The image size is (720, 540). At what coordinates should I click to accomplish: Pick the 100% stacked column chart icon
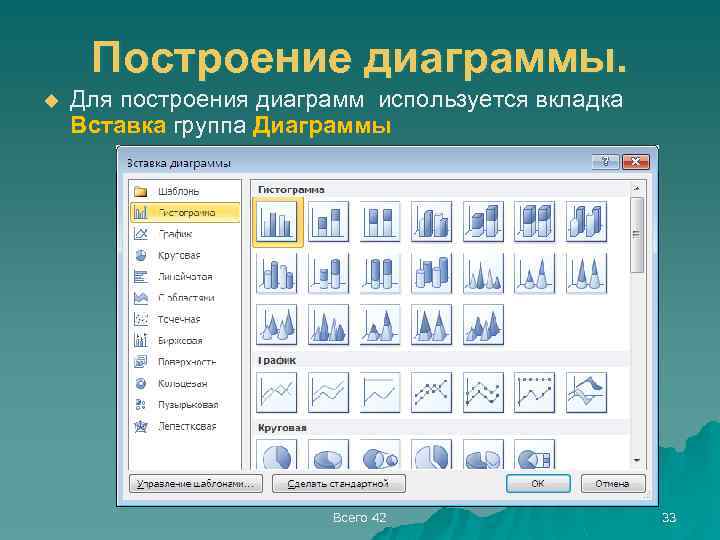380,221
